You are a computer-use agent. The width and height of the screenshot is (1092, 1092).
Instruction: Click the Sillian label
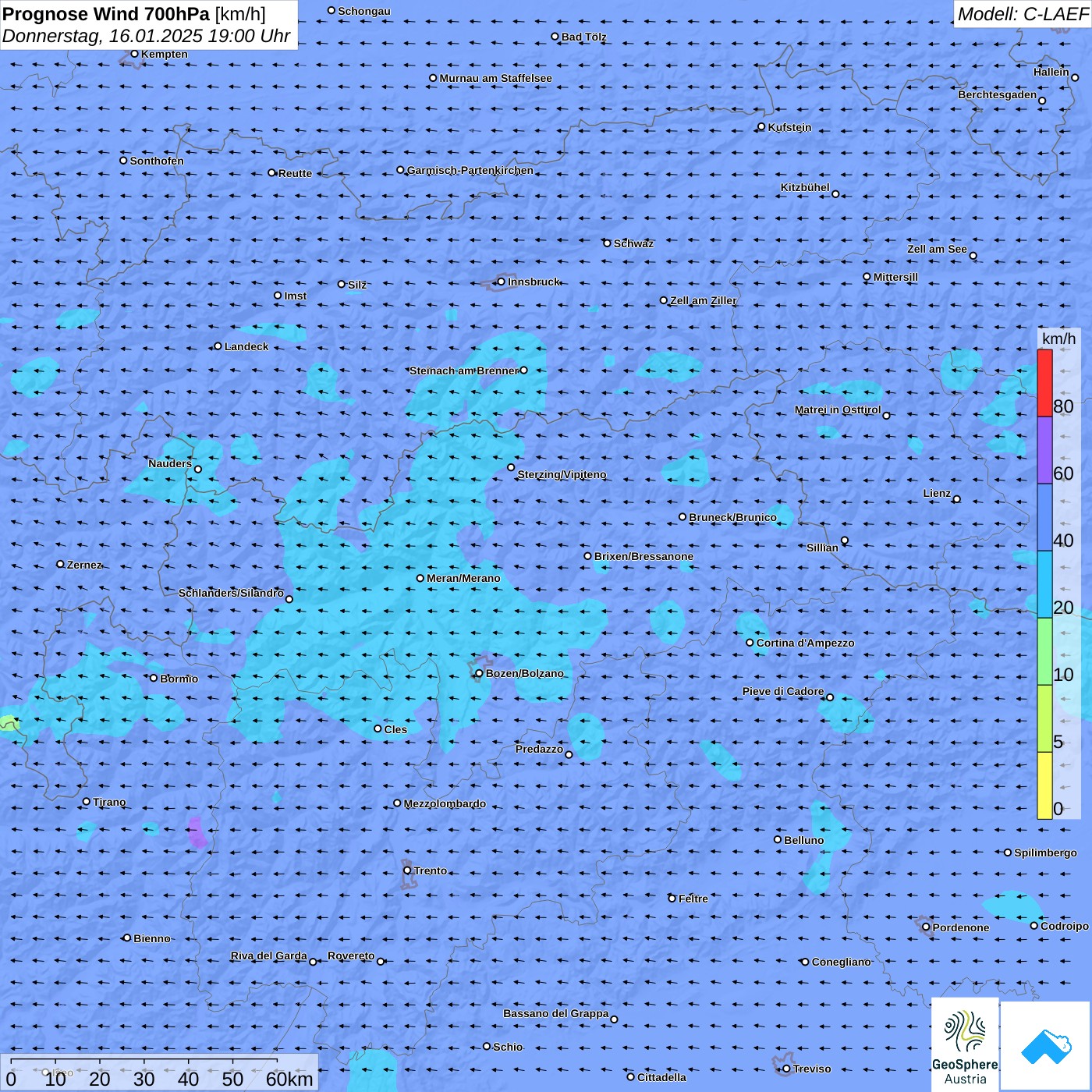[822, 548]
